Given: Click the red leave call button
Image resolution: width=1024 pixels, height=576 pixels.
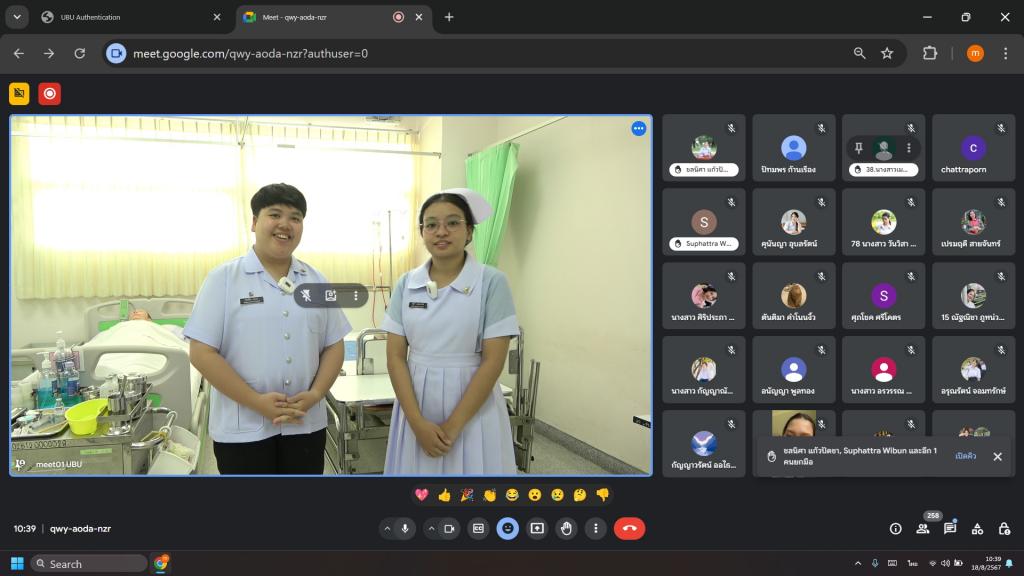Looking at the screenshot, I should (x=629, y=528).
